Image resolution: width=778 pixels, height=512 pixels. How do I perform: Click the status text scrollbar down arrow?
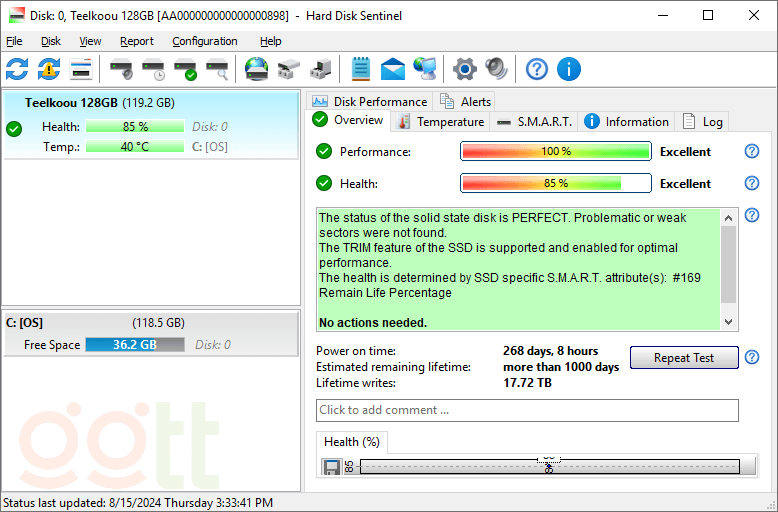pyautogui.click(x=728, y=322)
